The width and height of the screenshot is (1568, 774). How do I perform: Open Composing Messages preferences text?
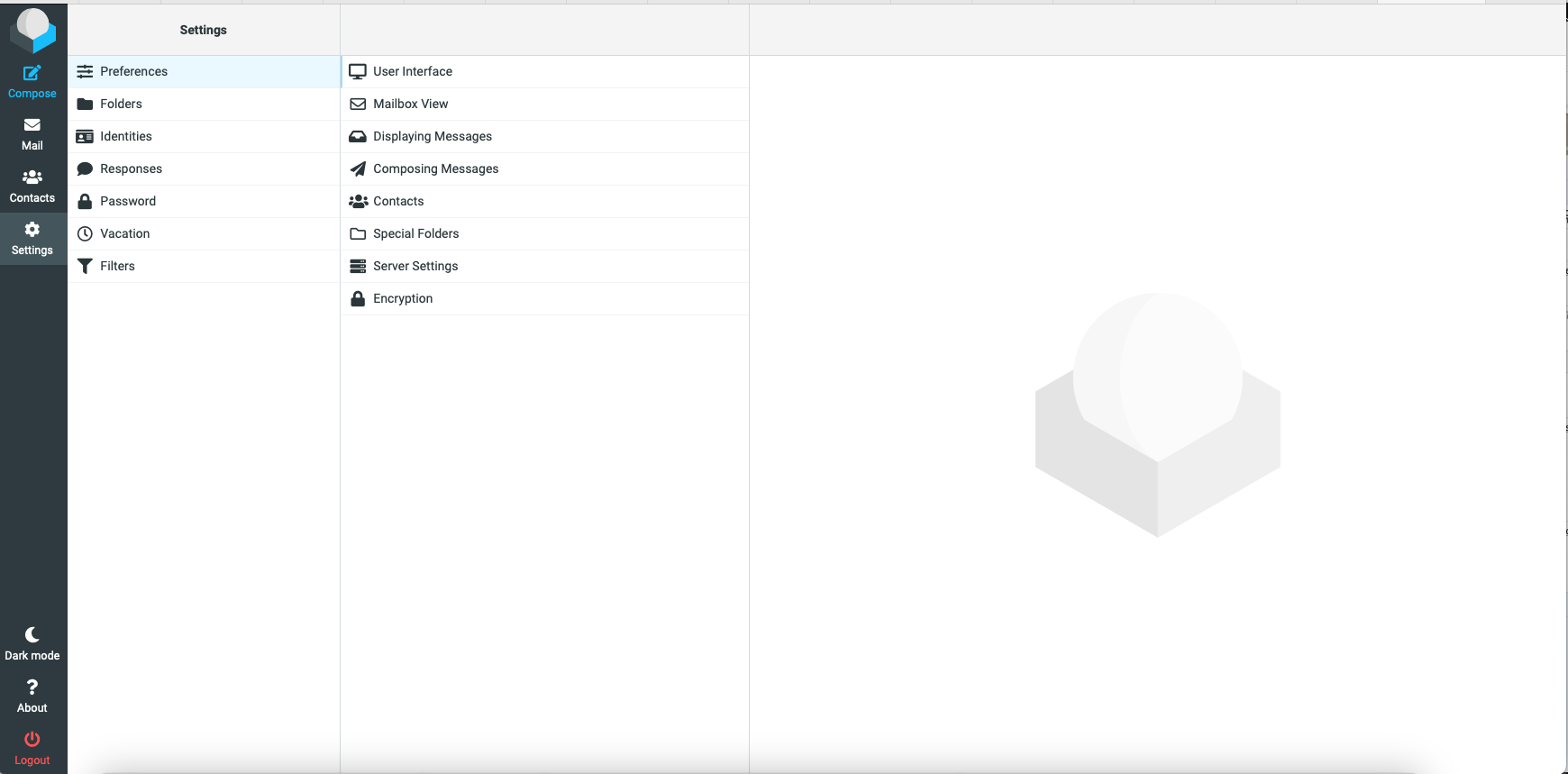pyautogui.click(x=435, y=168)
